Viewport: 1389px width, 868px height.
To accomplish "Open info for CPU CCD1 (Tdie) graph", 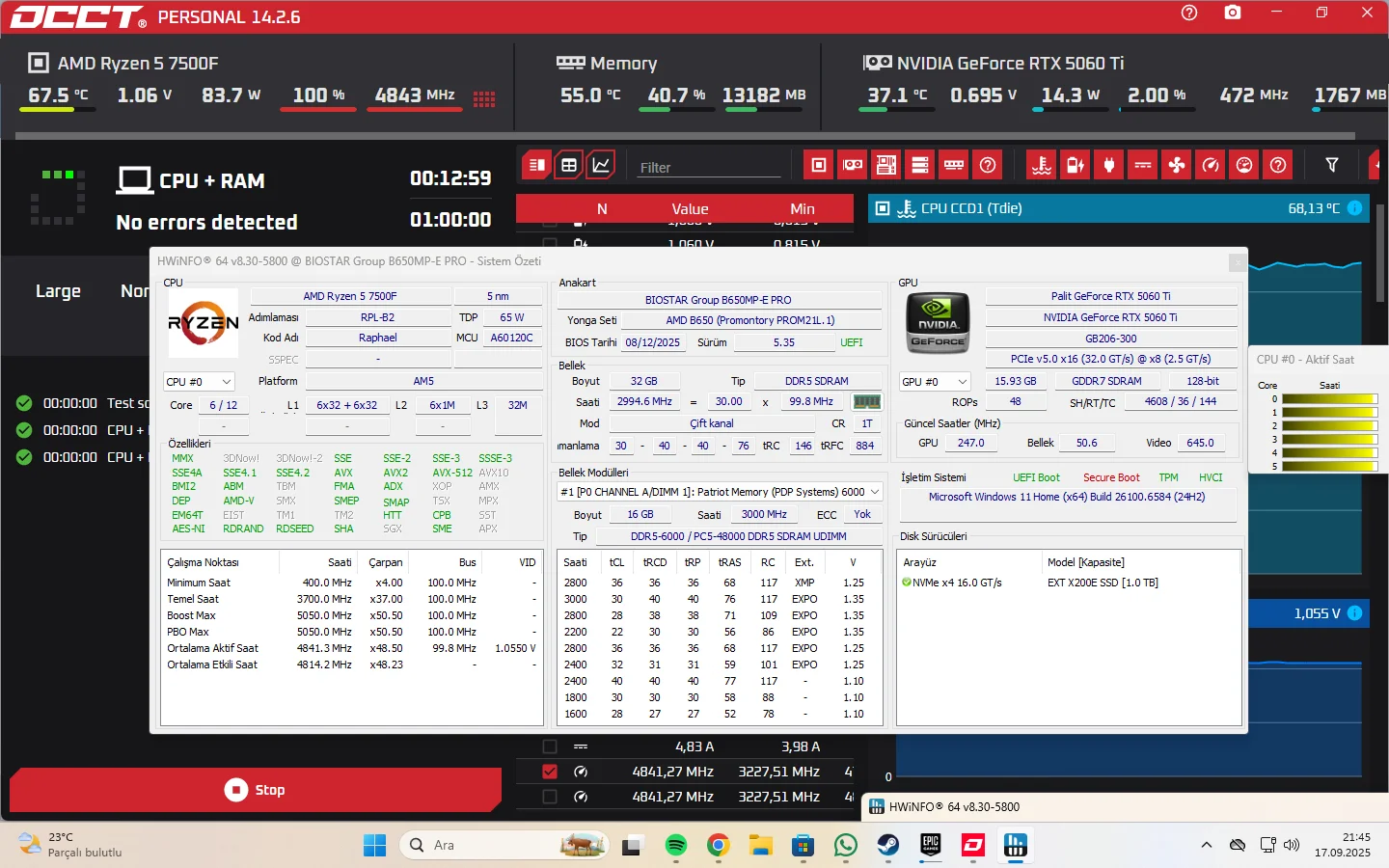I will [1354, 208].
